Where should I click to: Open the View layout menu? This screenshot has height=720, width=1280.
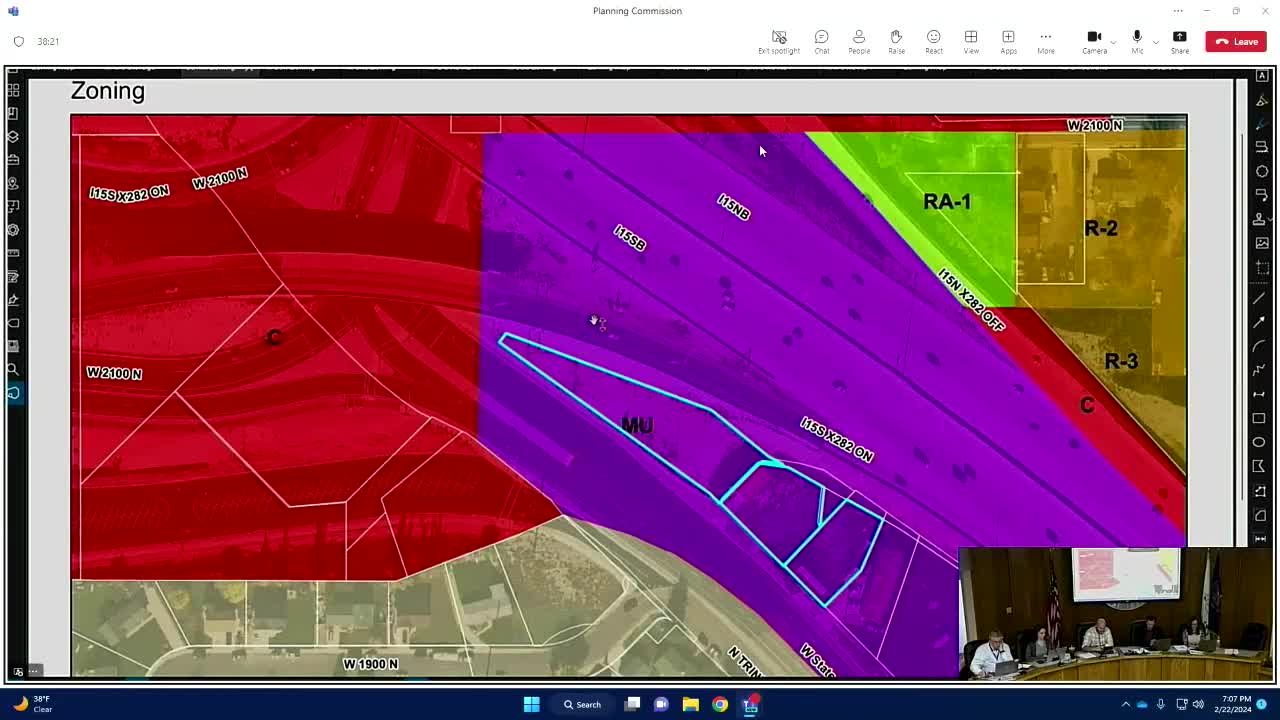pyautogui.click(x=971, y=41)
